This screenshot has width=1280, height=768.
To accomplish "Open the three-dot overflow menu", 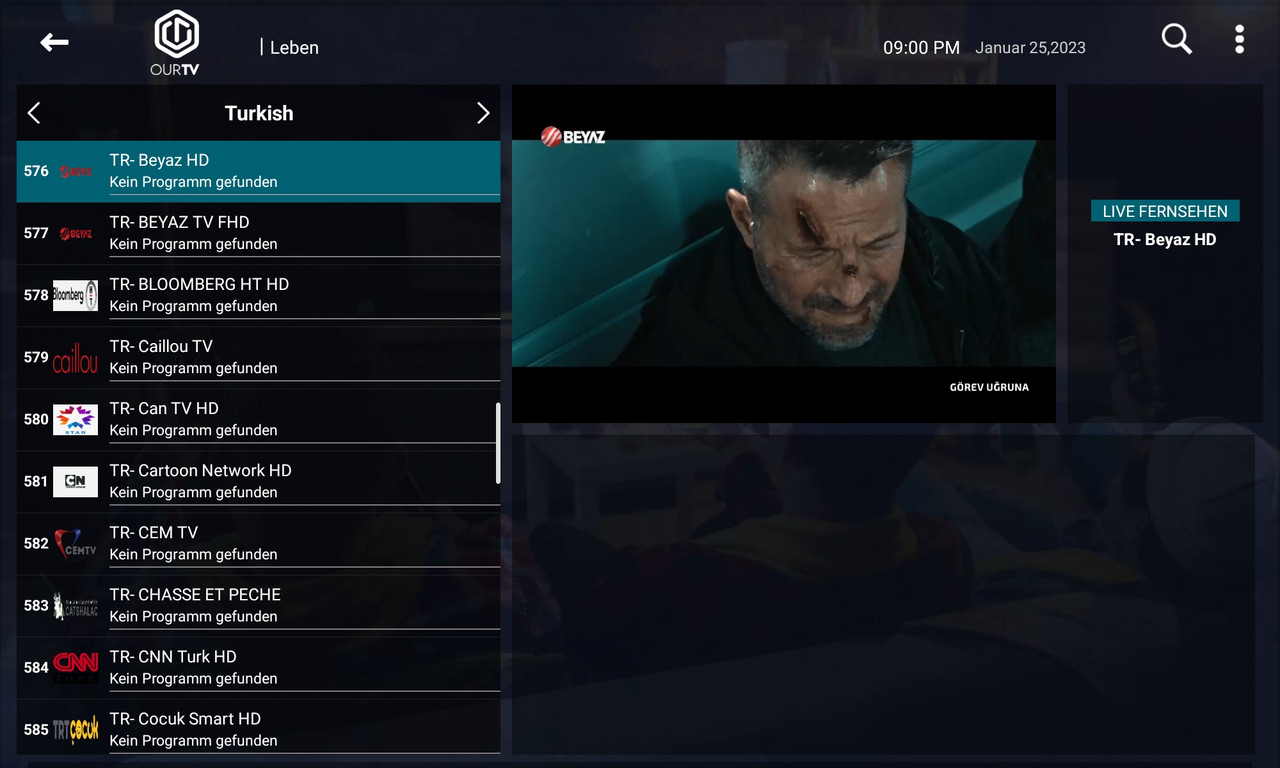I will [1239, 39].
